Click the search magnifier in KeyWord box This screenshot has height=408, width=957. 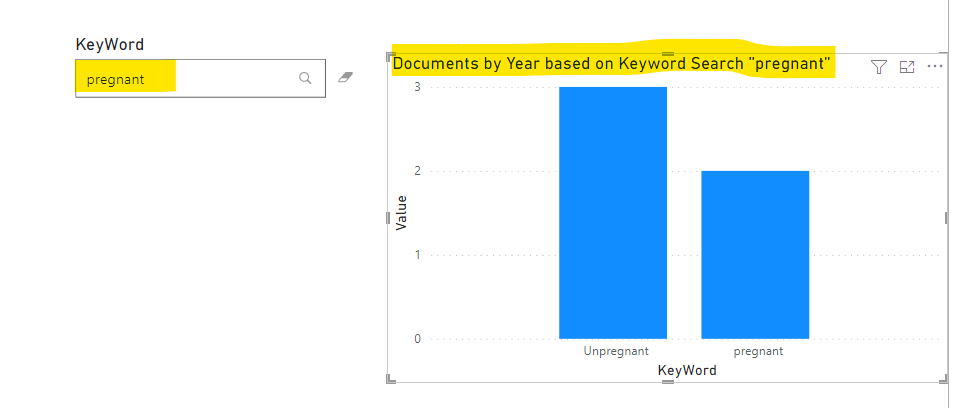305,78
